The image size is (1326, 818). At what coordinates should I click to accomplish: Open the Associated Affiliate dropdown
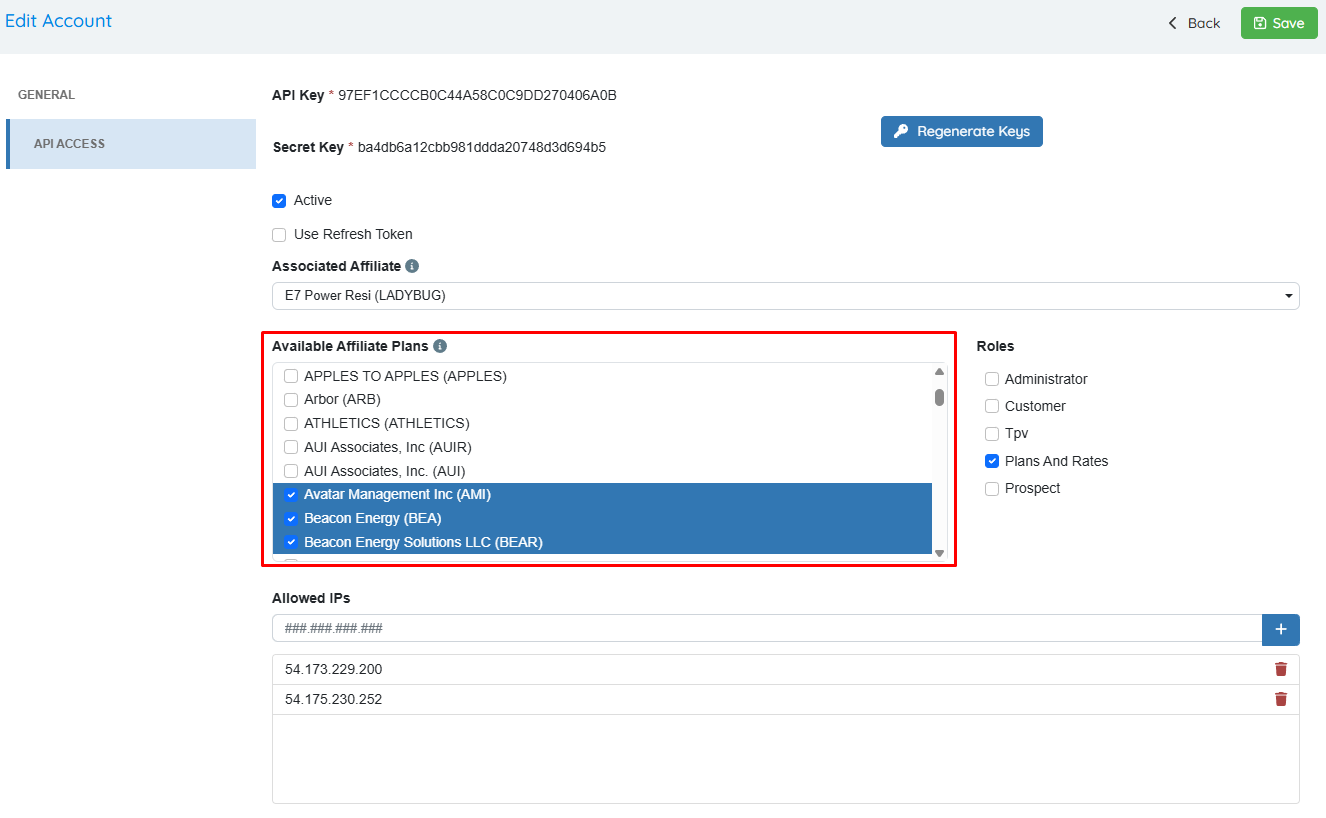(786, 296)
